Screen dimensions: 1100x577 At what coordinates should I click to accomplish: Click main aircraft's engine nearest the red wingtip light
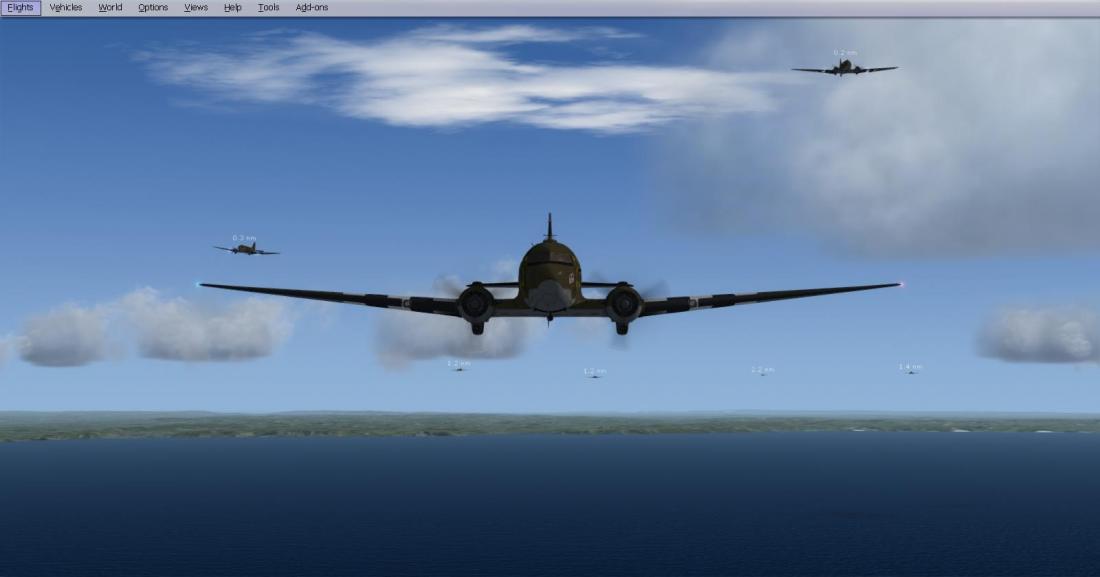coord(624,303)
